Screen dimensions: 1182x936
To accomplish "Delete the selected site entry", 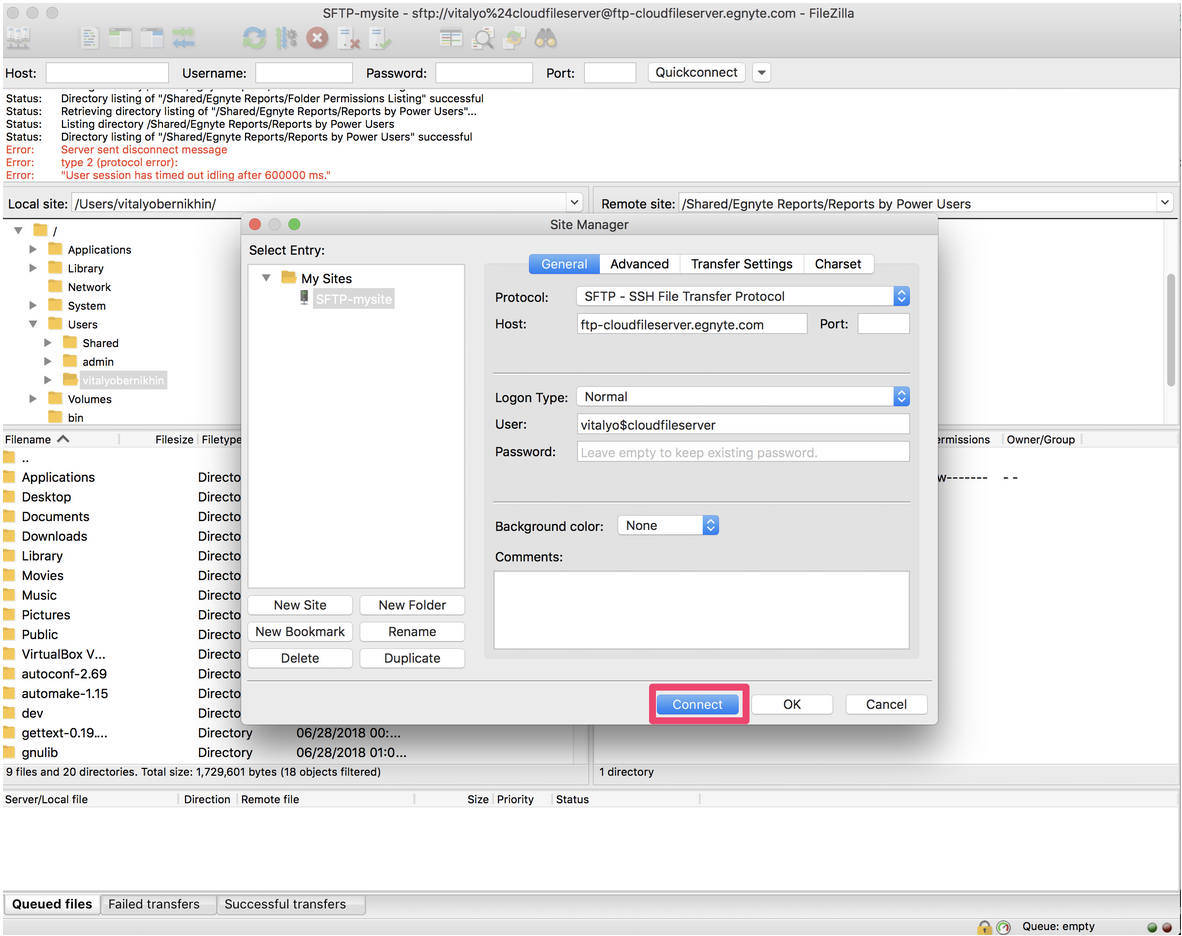I will pos(300,658).
